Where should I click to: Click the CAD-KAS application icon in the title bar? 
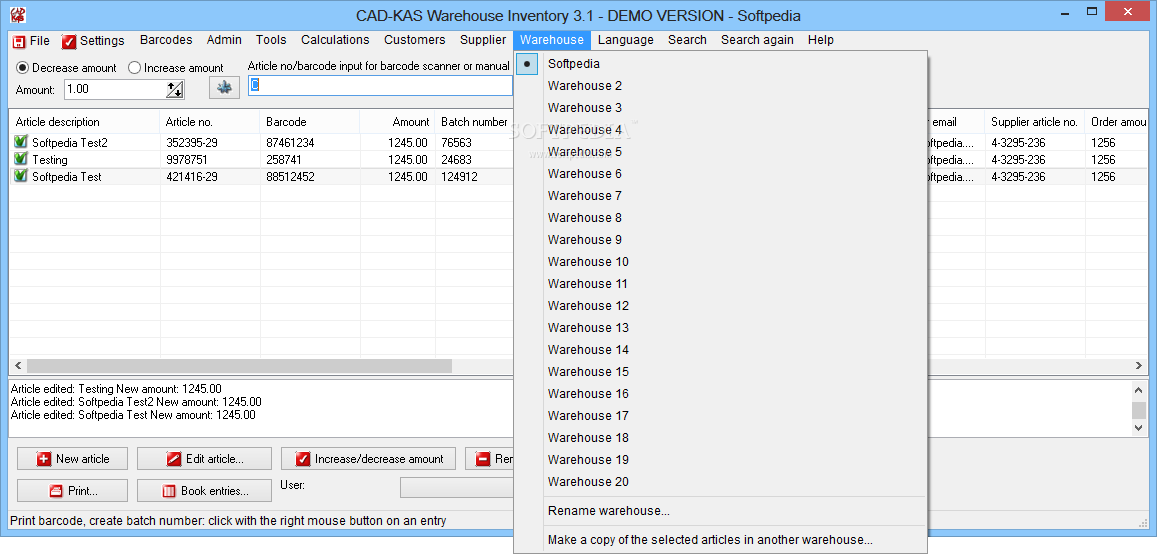(x=18, y=15)
